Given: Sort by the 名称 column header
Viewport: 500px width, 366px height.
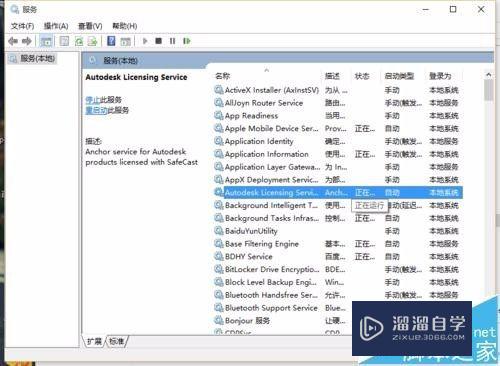Looking at the screenshot, I should (x=223, y=76).
